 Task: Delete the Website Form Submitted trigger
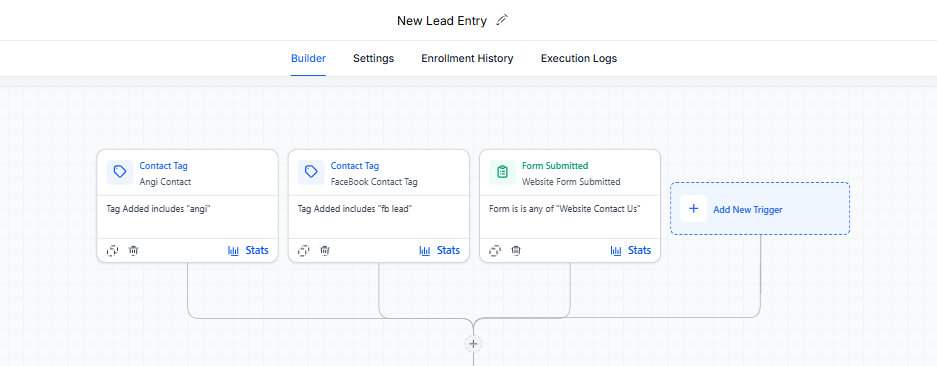[516, 251]
